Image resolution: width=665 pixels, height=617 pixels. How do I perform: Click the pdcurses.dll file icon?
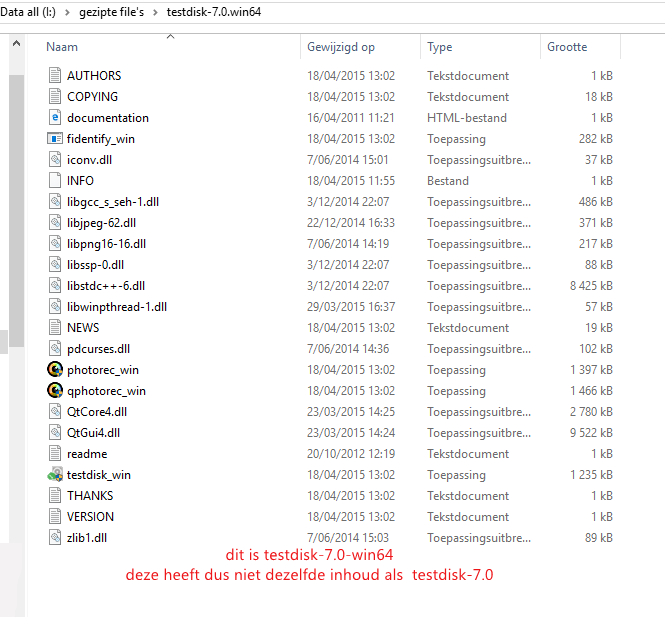click(x=55, y=349)
